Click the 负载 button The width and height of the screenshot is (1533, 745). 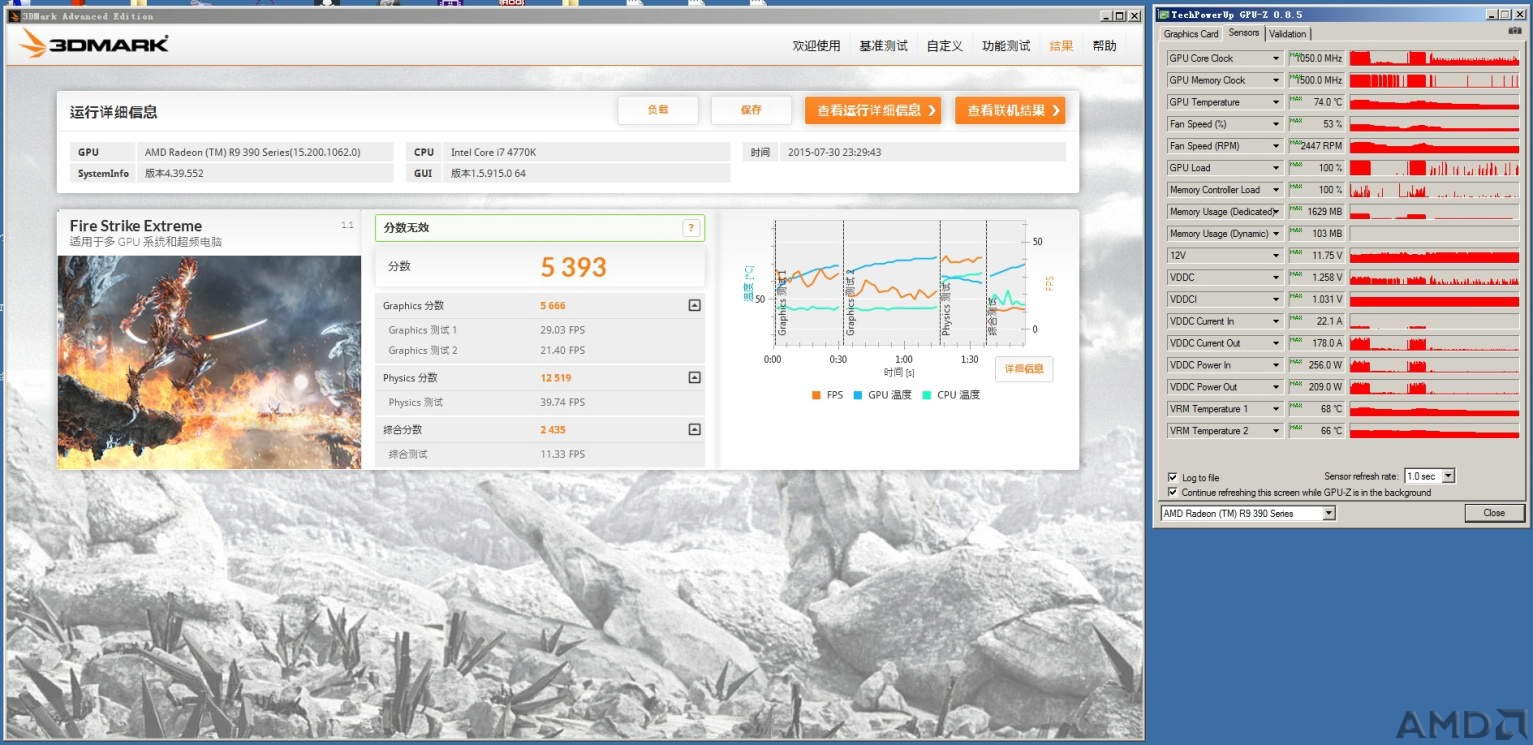click(x=658, y=110)
